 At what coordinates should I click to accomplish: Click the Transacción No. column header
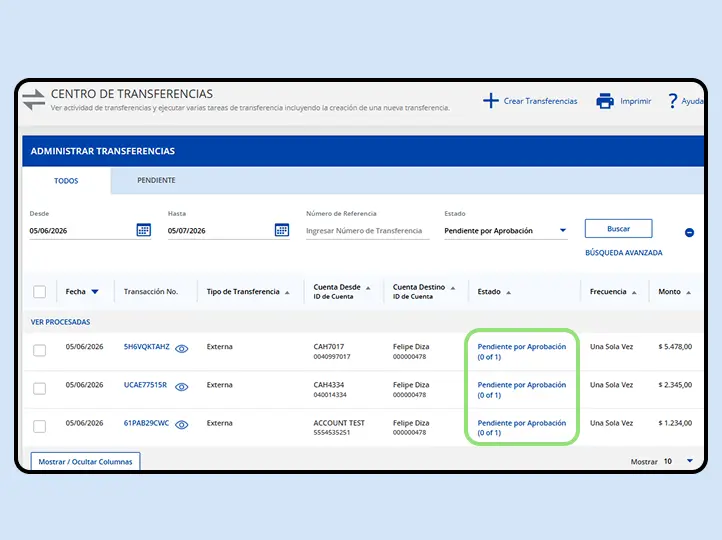[151, 292]
